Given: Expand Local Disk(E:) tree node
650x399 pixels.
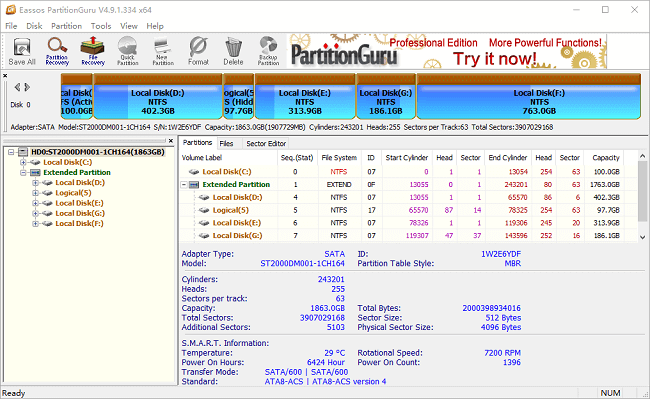Looking at the screenshot, I should click(35, 203).
